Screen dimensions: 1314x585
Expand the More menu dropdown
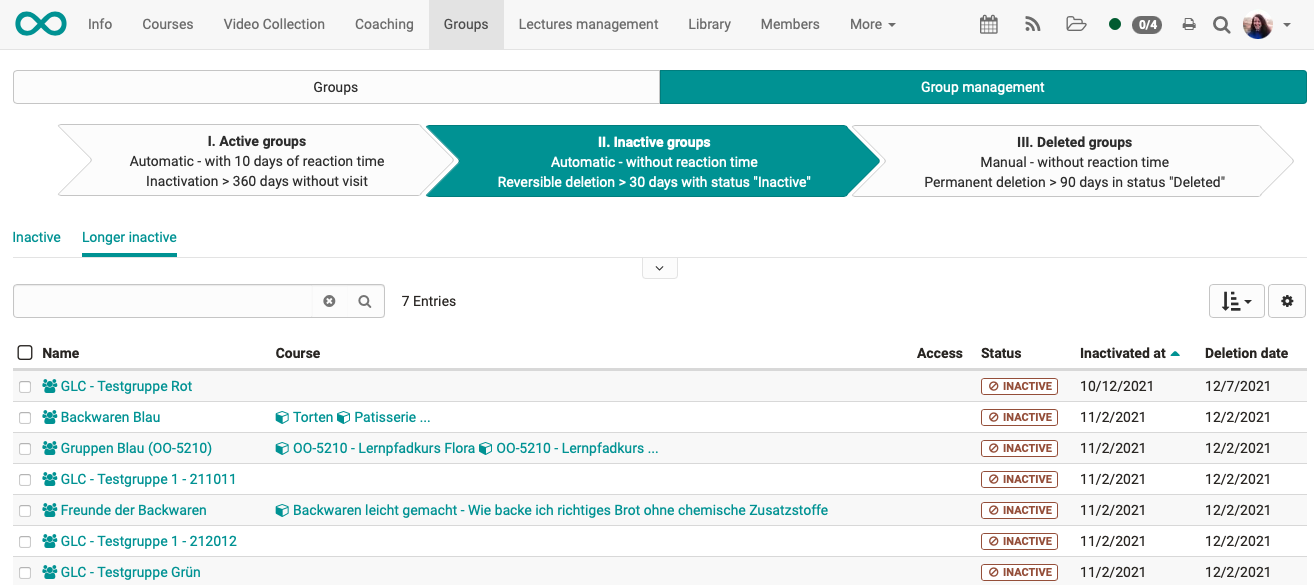click(872, 24)
